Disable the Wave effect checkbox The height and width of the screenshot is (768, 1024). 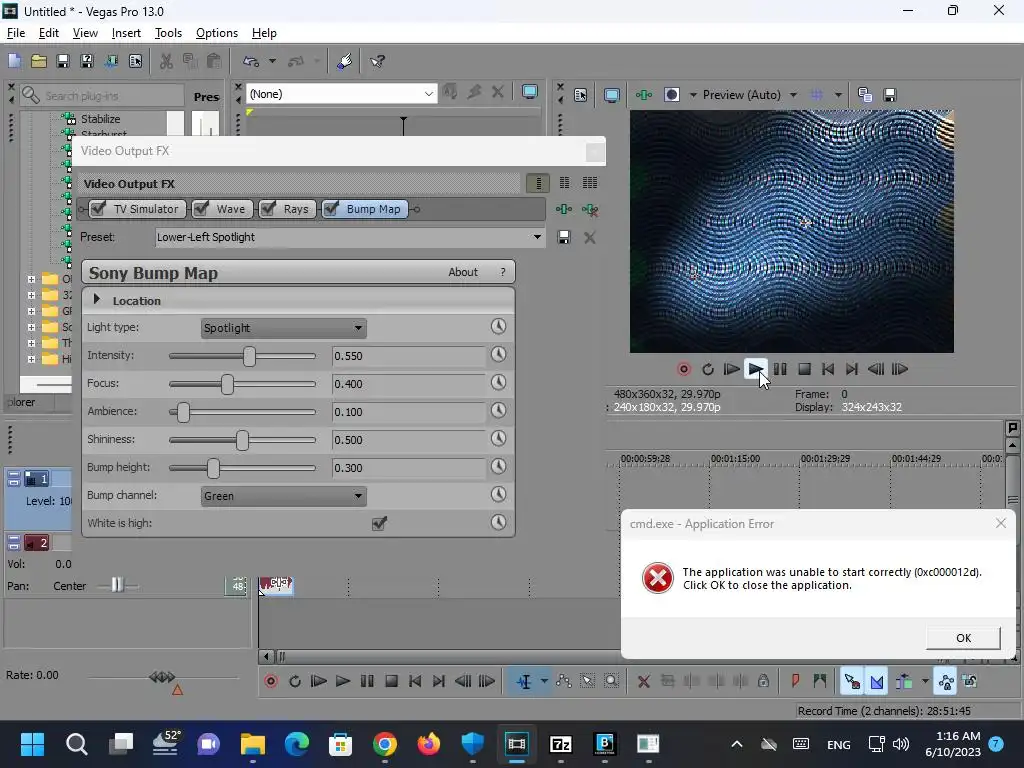tap(201, 209)
